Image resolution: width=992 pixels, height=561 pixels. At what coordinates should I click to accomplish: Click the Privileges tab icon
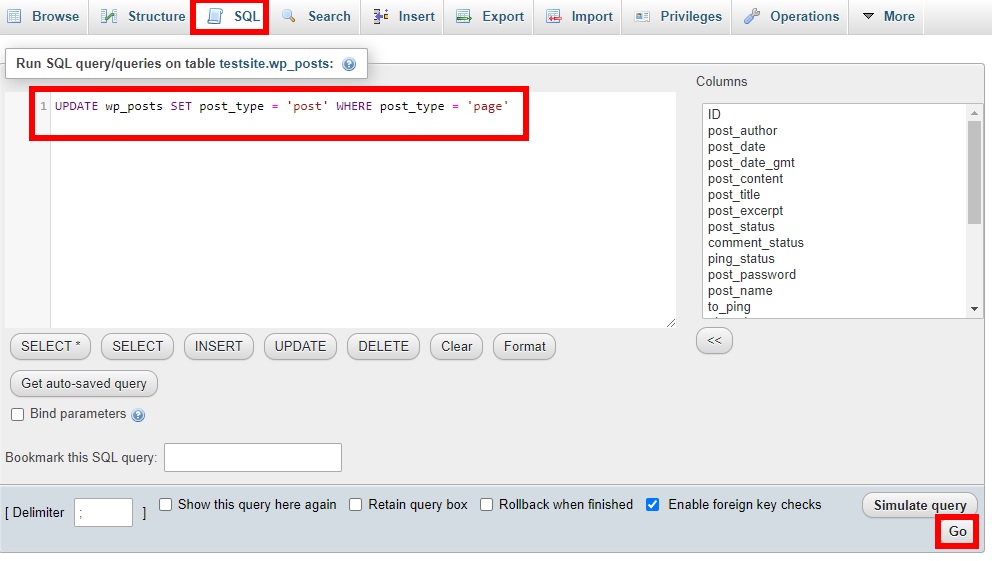point(642,16)
